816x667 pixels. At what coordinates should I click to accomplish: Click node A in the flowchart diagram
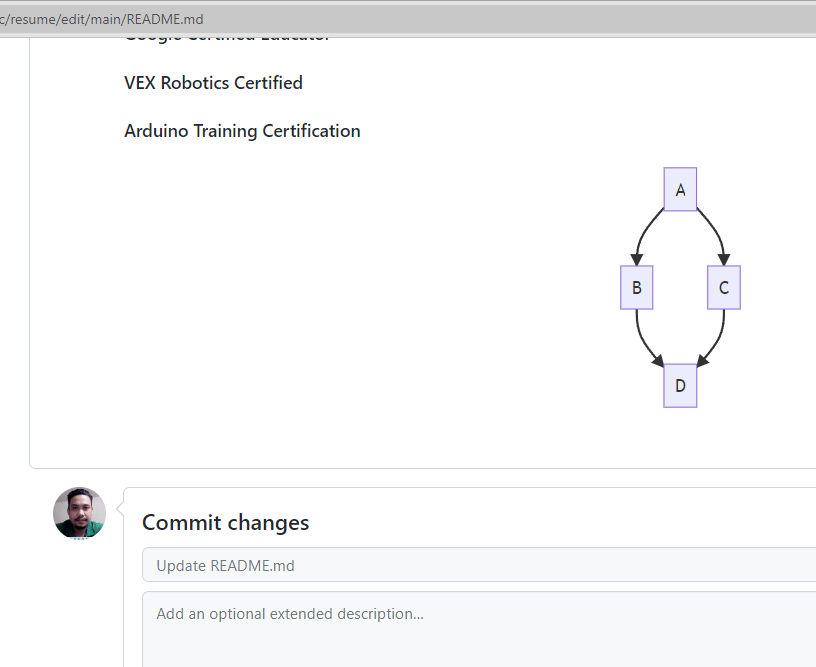(680, 189)
